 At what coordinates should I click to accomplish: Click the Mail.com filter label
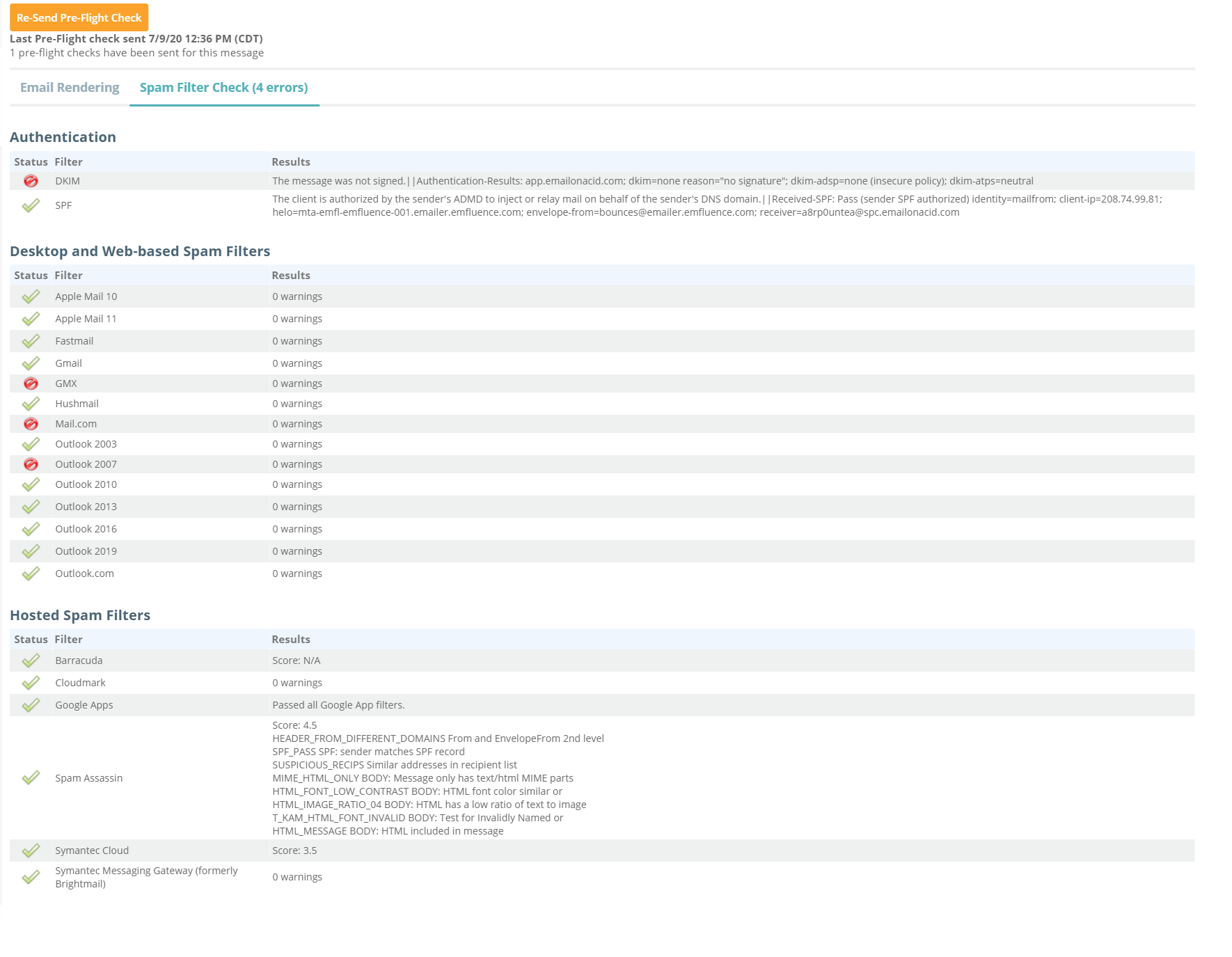point(76,424)
